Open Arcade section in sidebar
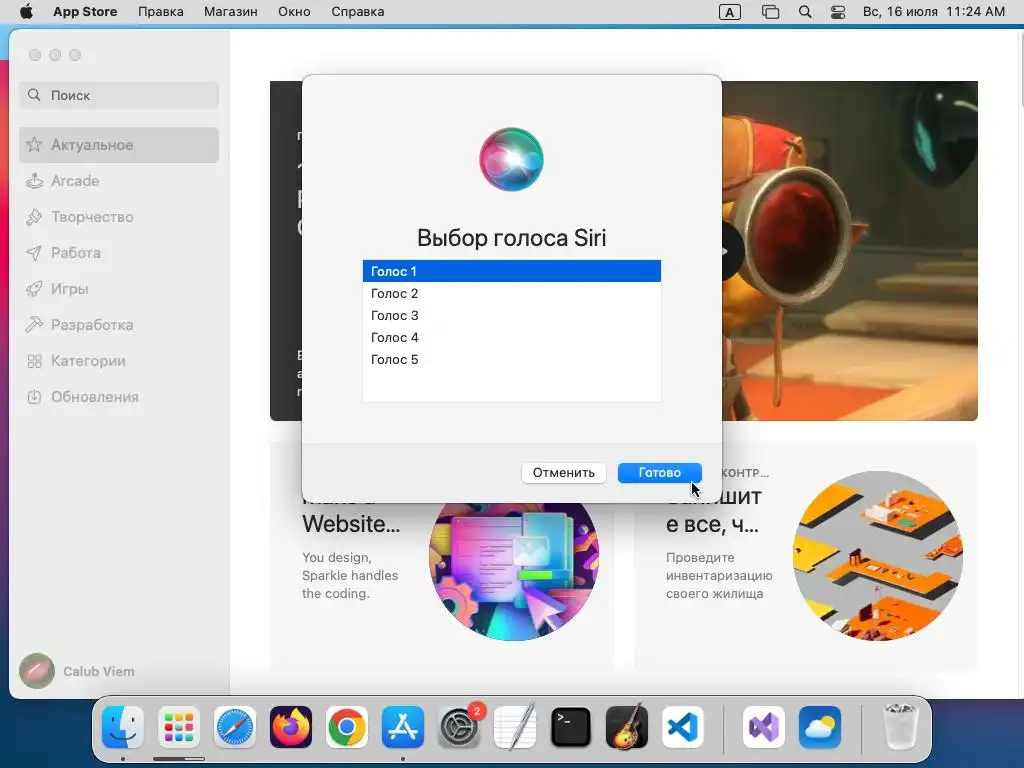Screen dimensions: 1024x768 click(x=119, y=181)
